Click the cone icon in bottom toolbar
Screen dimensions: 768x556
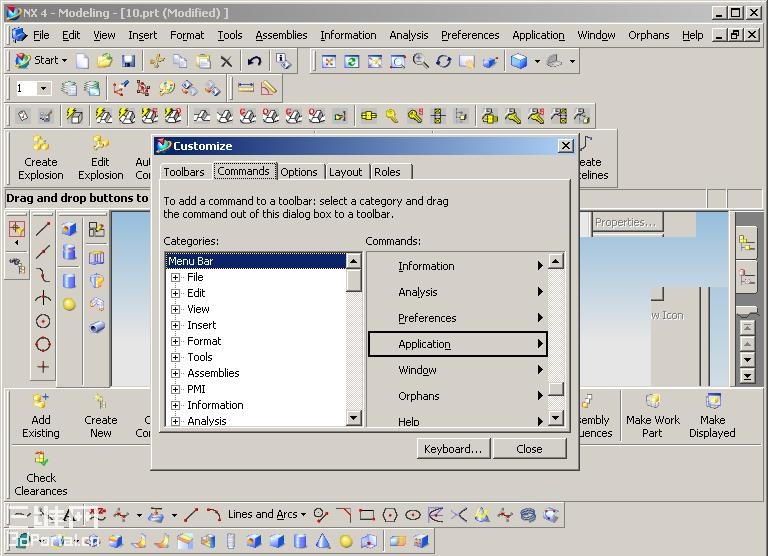(322, 541)
